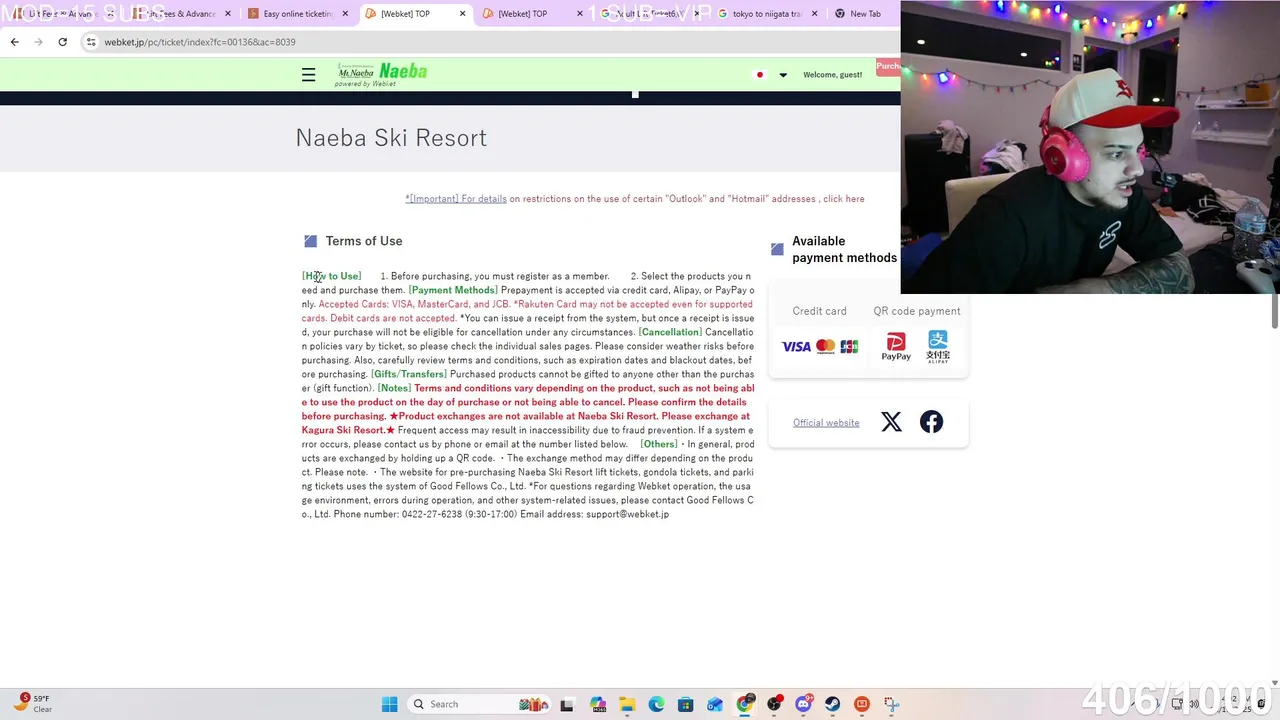Click the JCB card logo
Viewport: 1280px width, 720px height.
(849, 347)
